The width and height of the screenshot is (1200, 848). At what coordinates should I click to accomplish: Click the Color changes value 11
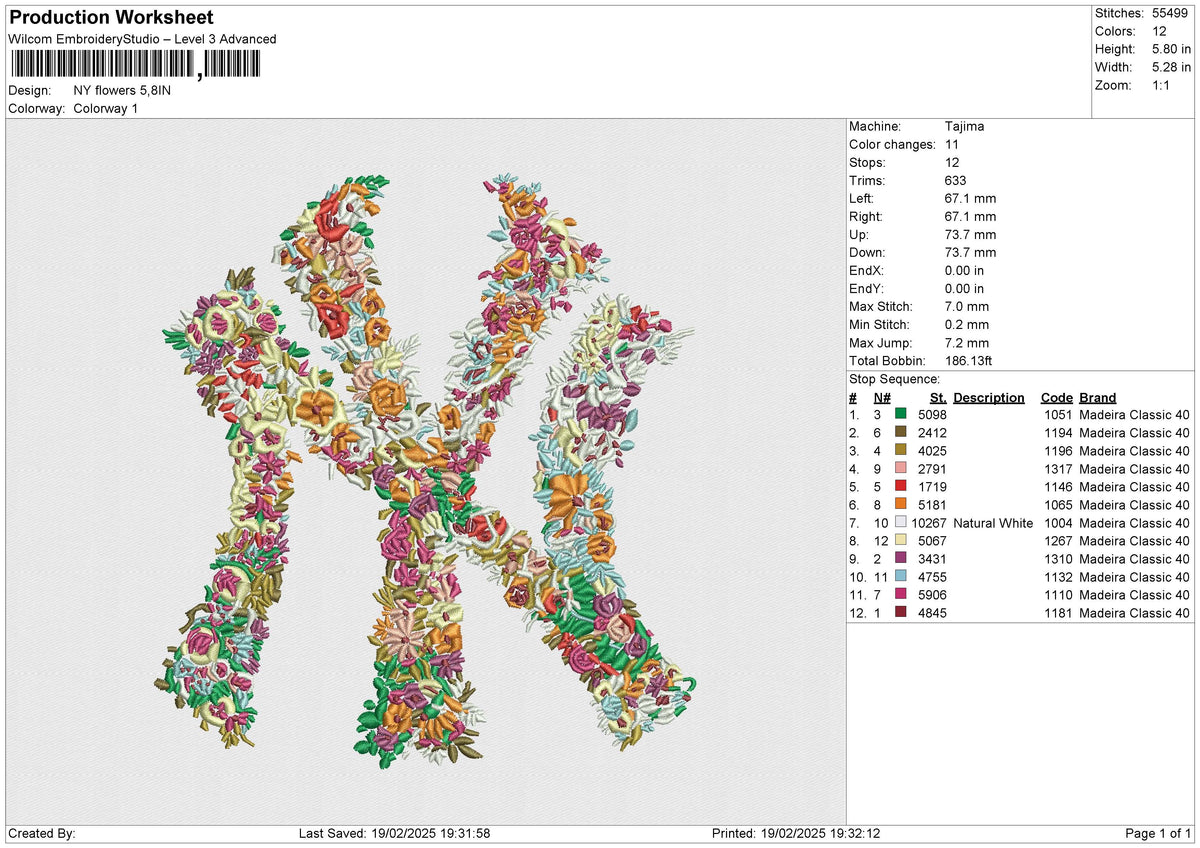[951, 144]
